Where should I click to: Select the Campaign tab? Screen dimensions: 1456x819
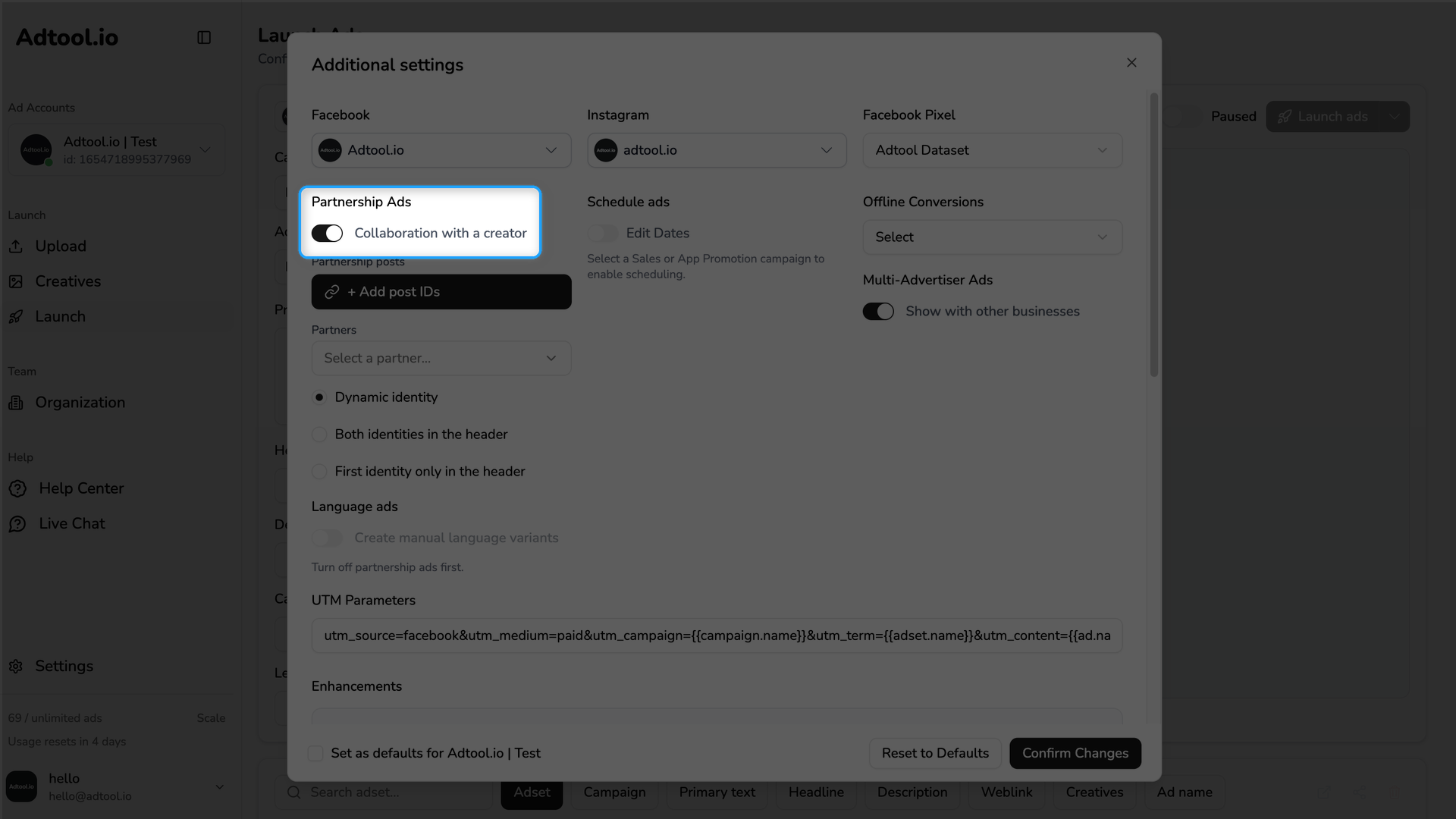click(614, 792)
